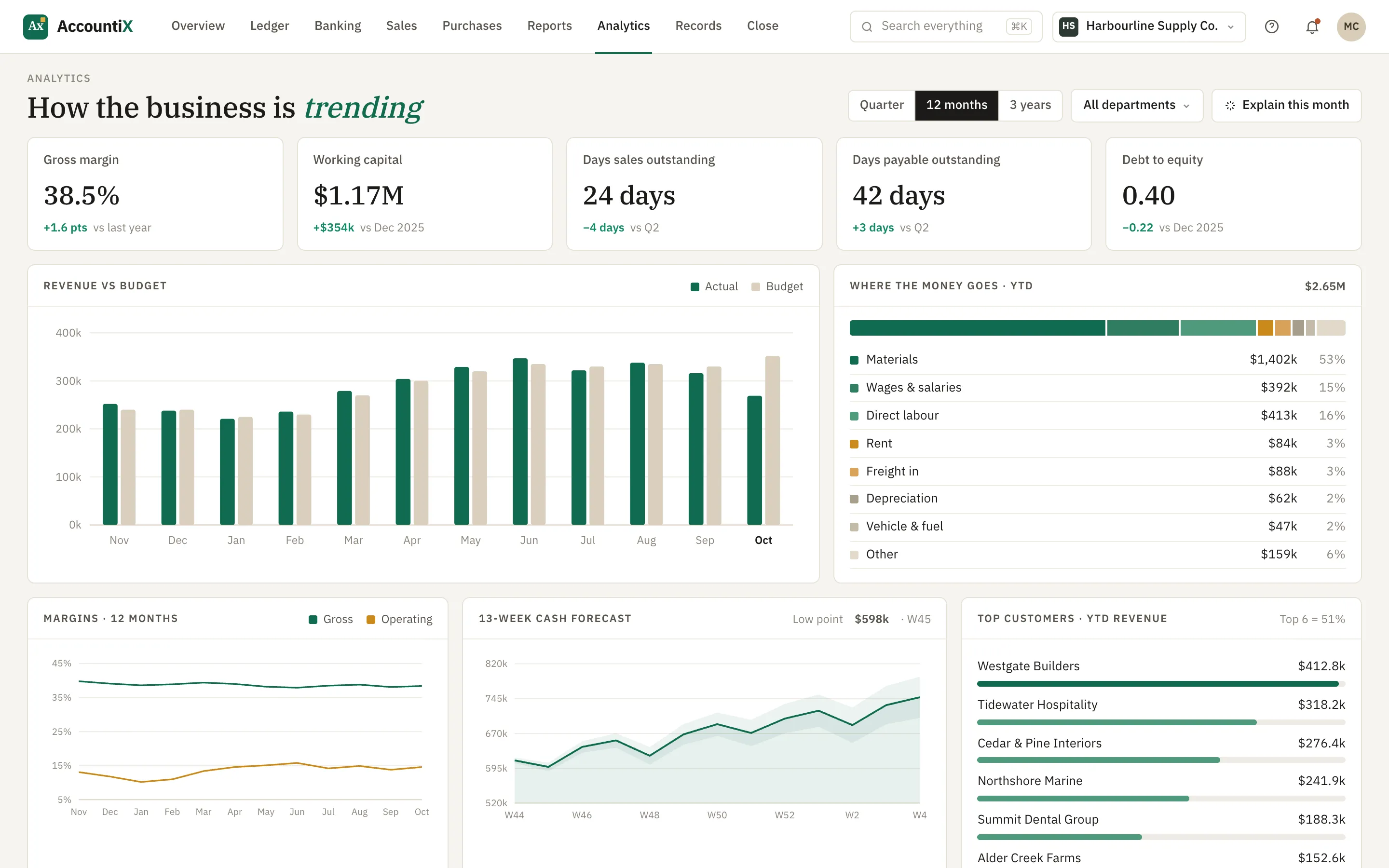Click Northshore Marine customer row
This screenshot has height=868, width=1389.
click(x=1161, y=788)
